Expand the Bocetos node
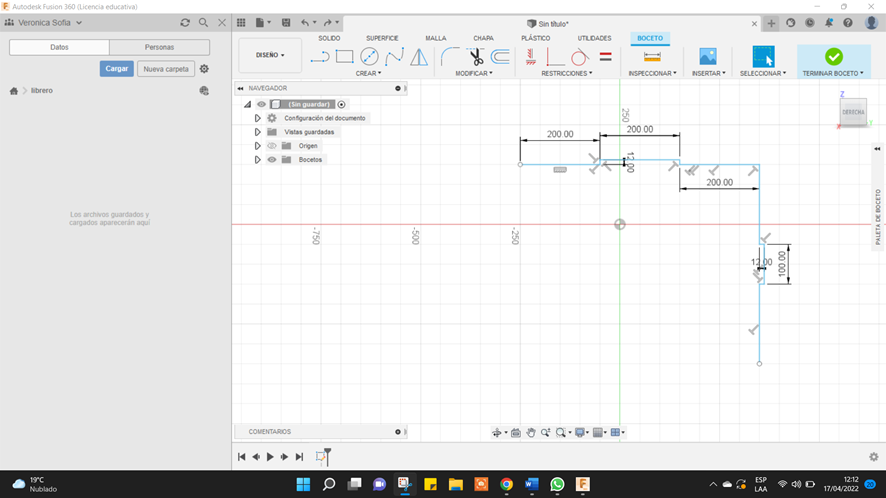Screen dimensions: 886x498 [x=257, y=159]
